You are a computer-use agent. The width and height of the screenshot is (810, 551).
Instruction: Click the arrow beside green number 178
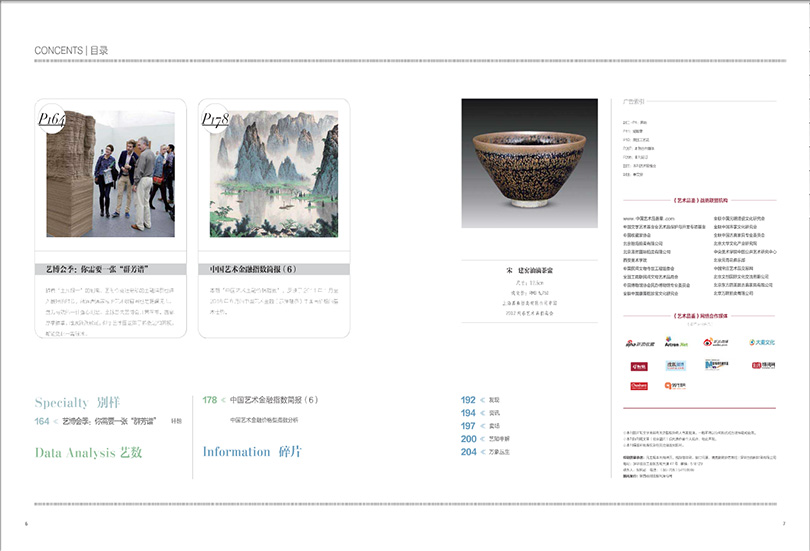[223, 400]
